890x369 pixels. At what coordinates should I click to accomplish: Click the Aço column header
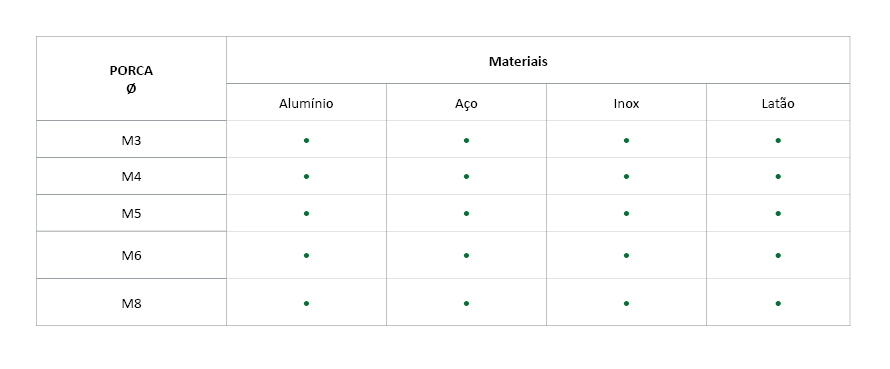pos(467,102)
